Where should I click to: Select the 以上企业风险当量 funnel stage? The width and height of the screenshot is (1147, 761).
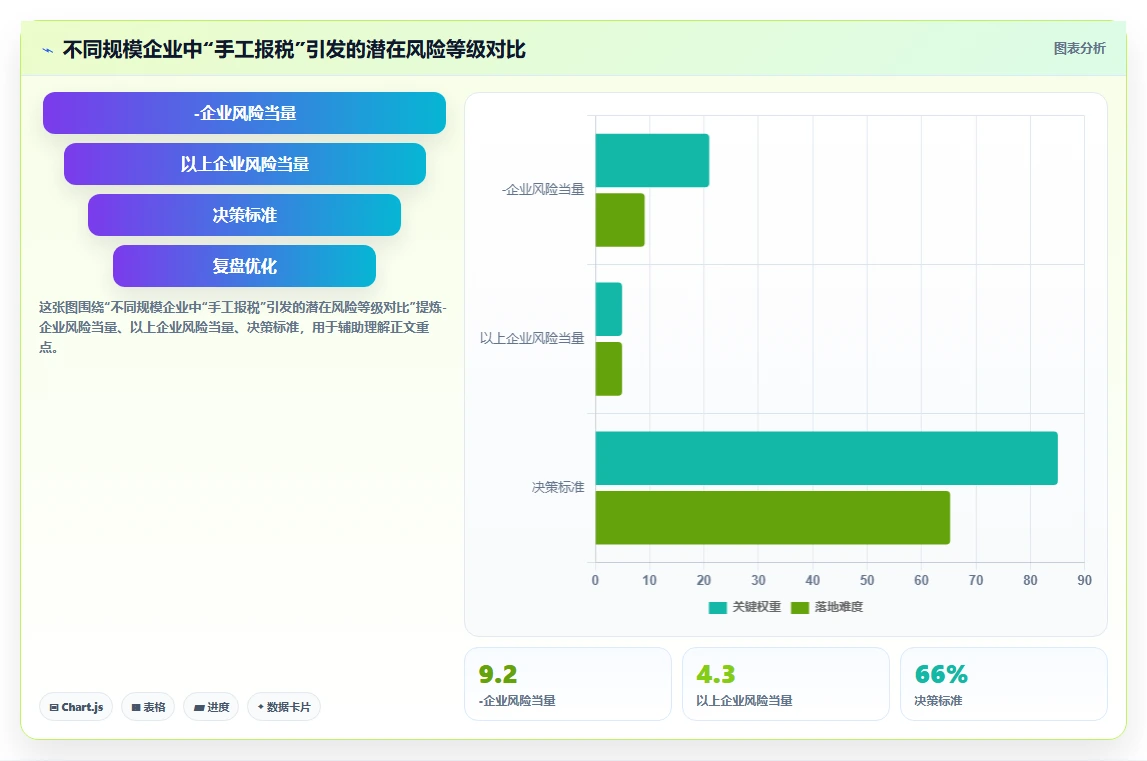[x=244, y=164]
